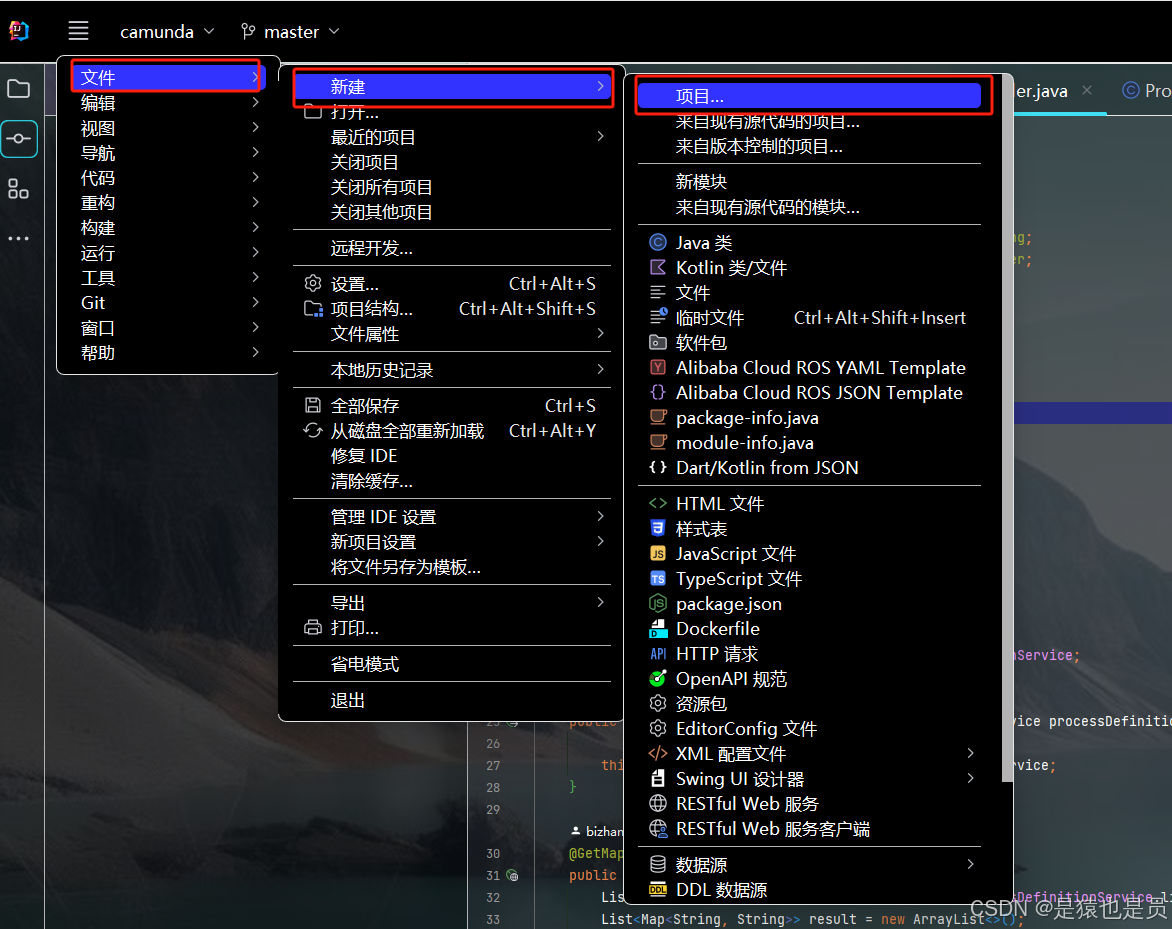Click gutter icon on line 31
This screenshot has width=1172, height=929.
point(513,875)
